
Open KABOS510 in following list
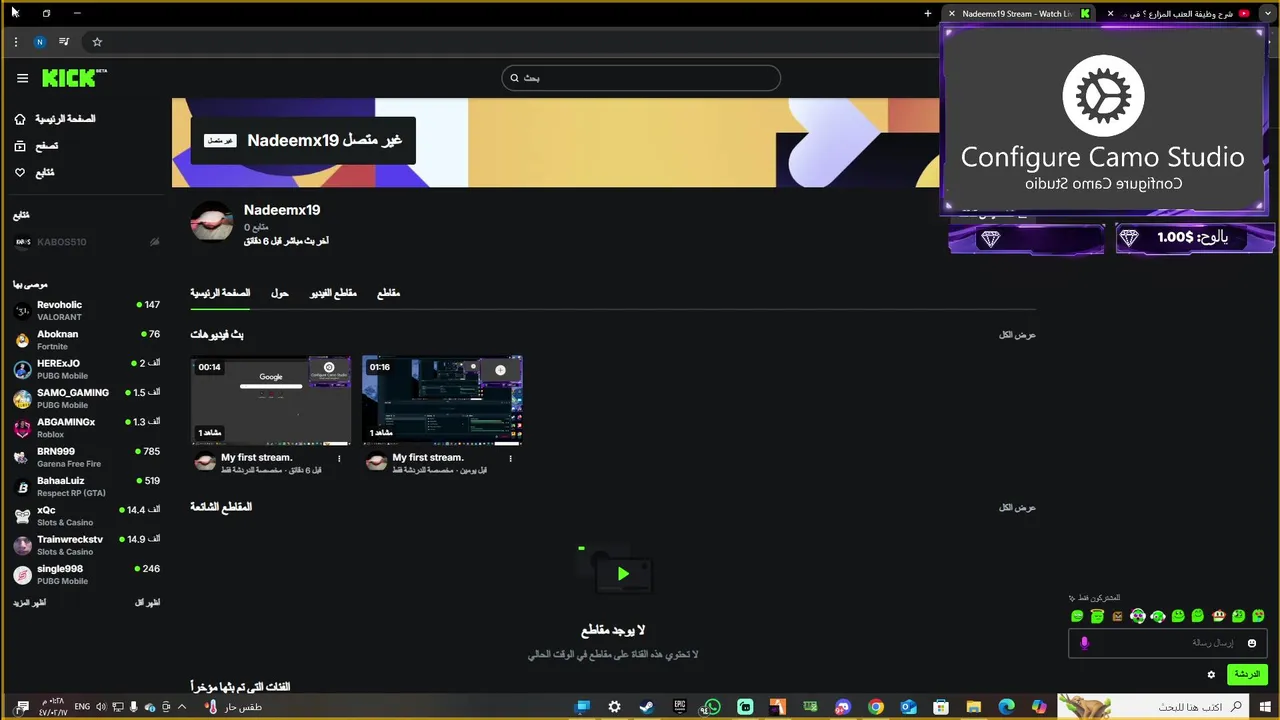[86, 242]
